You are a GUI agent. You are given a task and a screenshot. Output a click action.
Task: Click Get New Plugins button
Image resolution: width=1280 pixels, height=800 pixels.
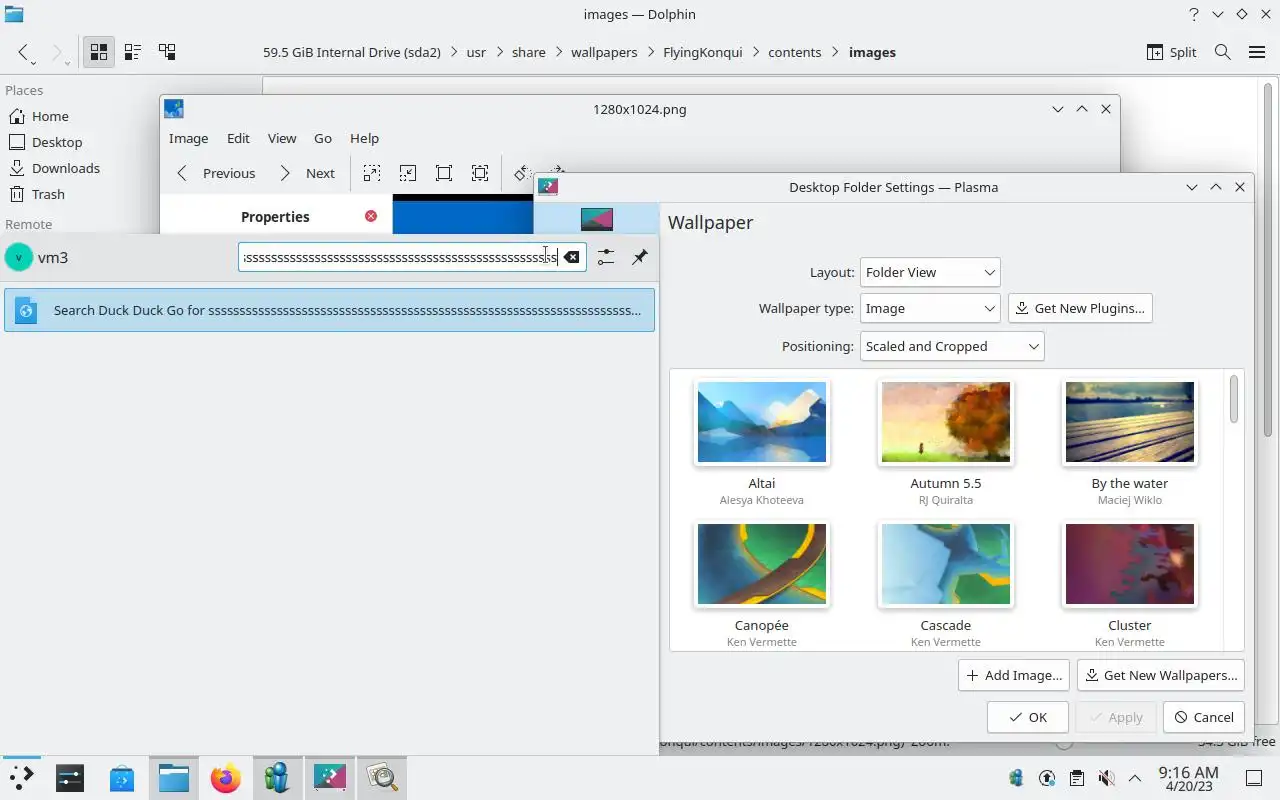pyautogui.click(x=1080, y=308)
